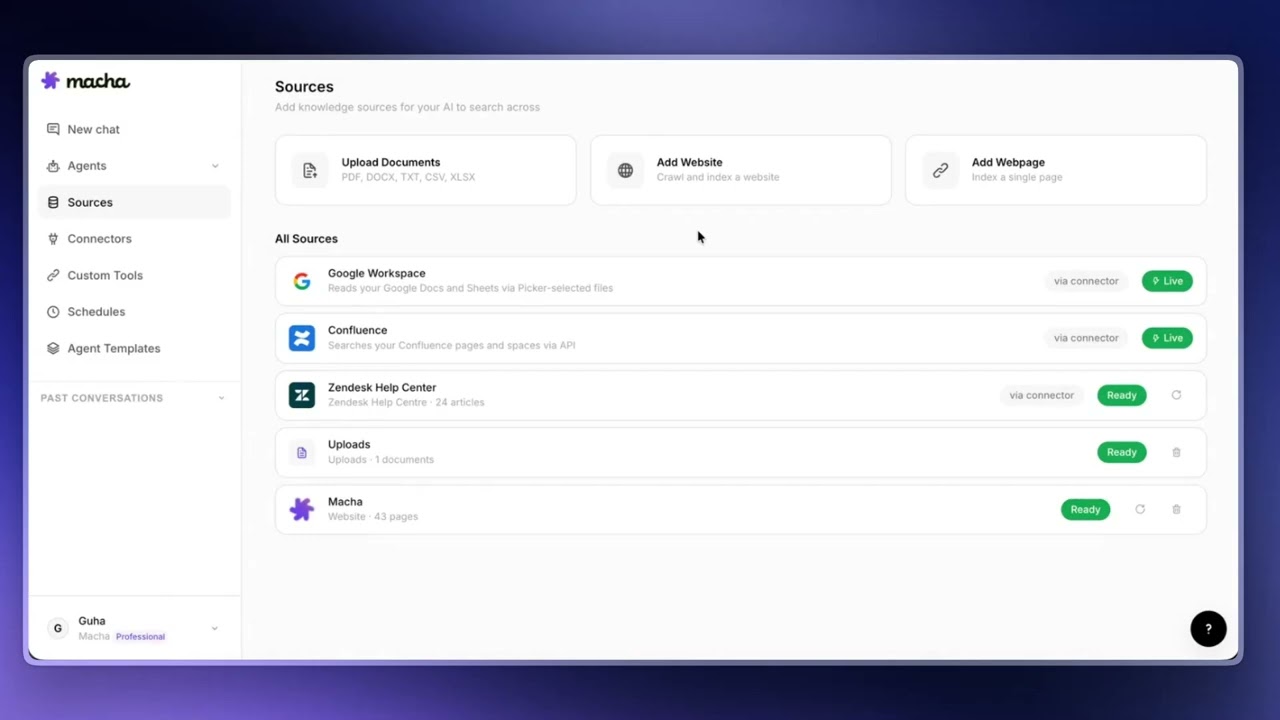Open the help question mark button
1280x720 pixels.
[1208, 629]
